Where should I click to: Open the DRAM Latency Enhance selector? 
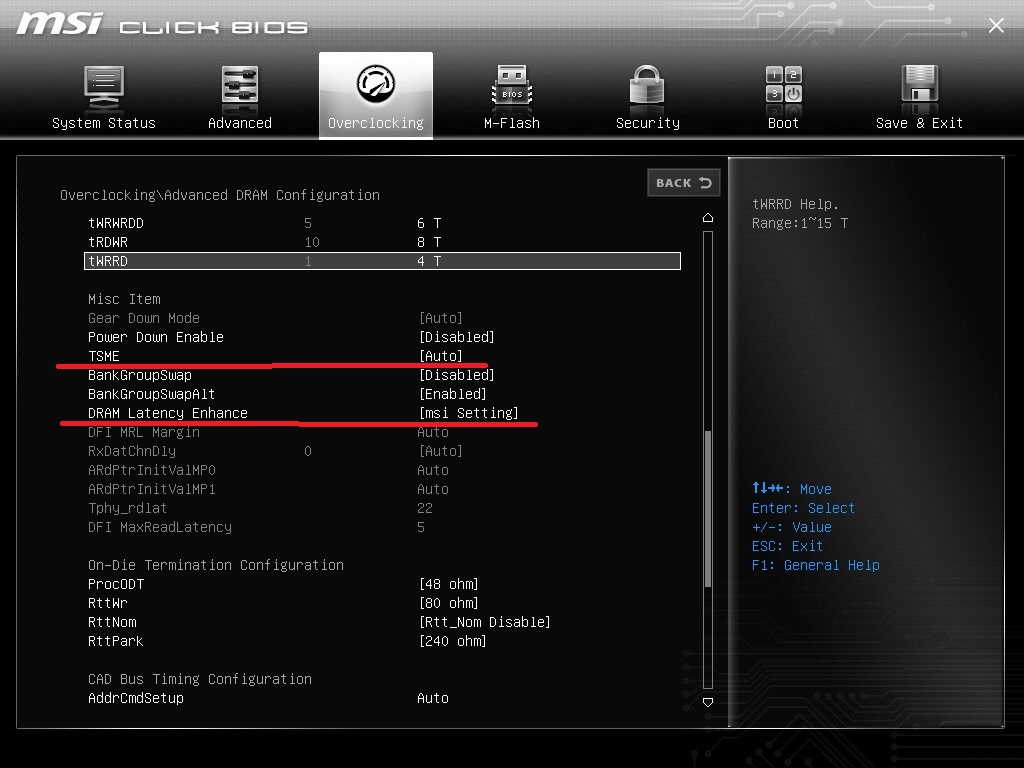tap(468, 413)
